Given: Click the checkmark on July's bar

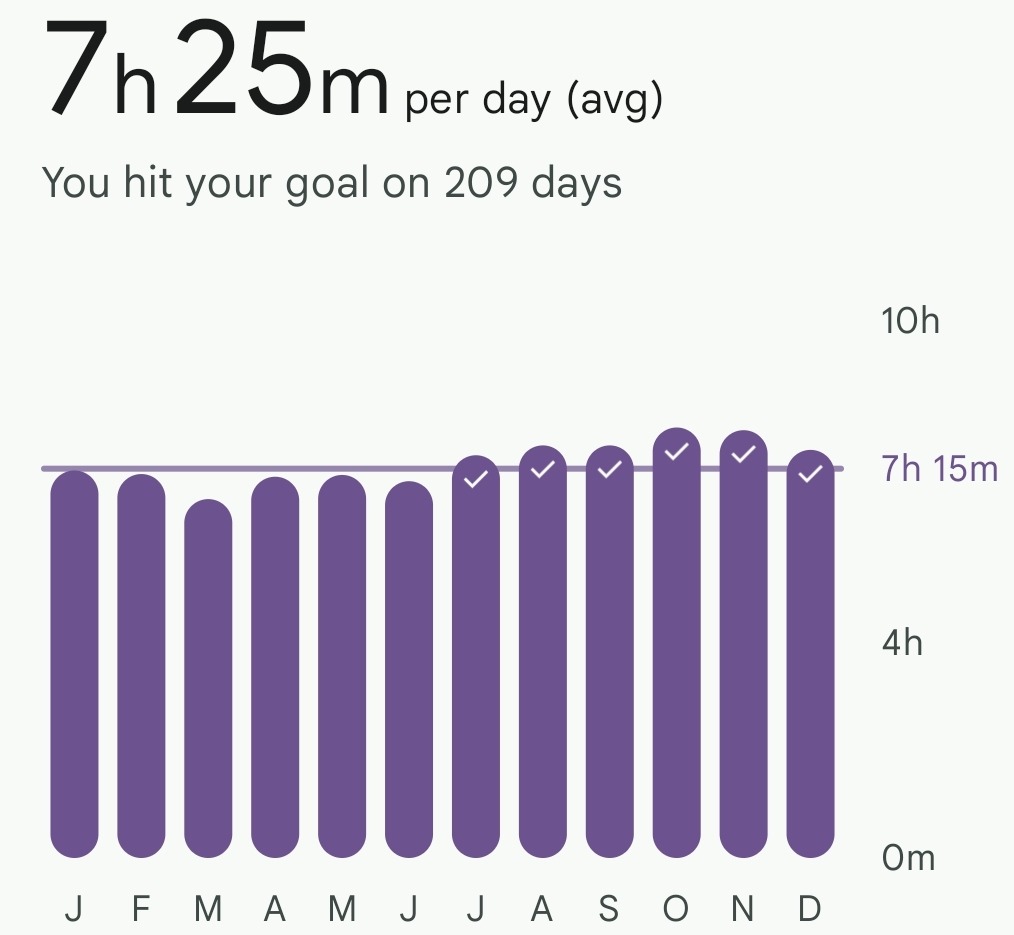Looking at the screenshot, I should tap(476, 479).
